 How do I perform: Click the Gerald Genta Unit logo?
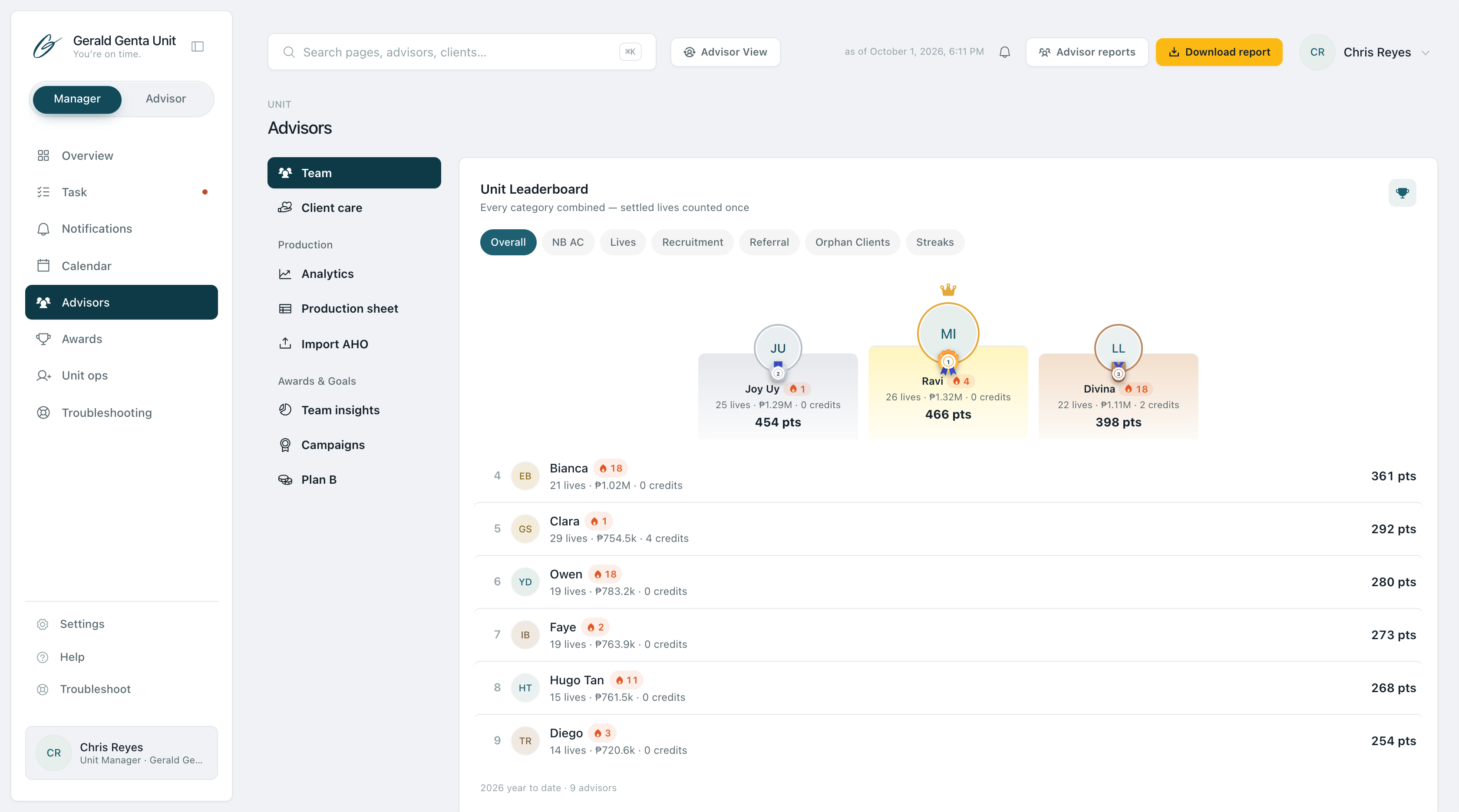click(x=47, y=46)
